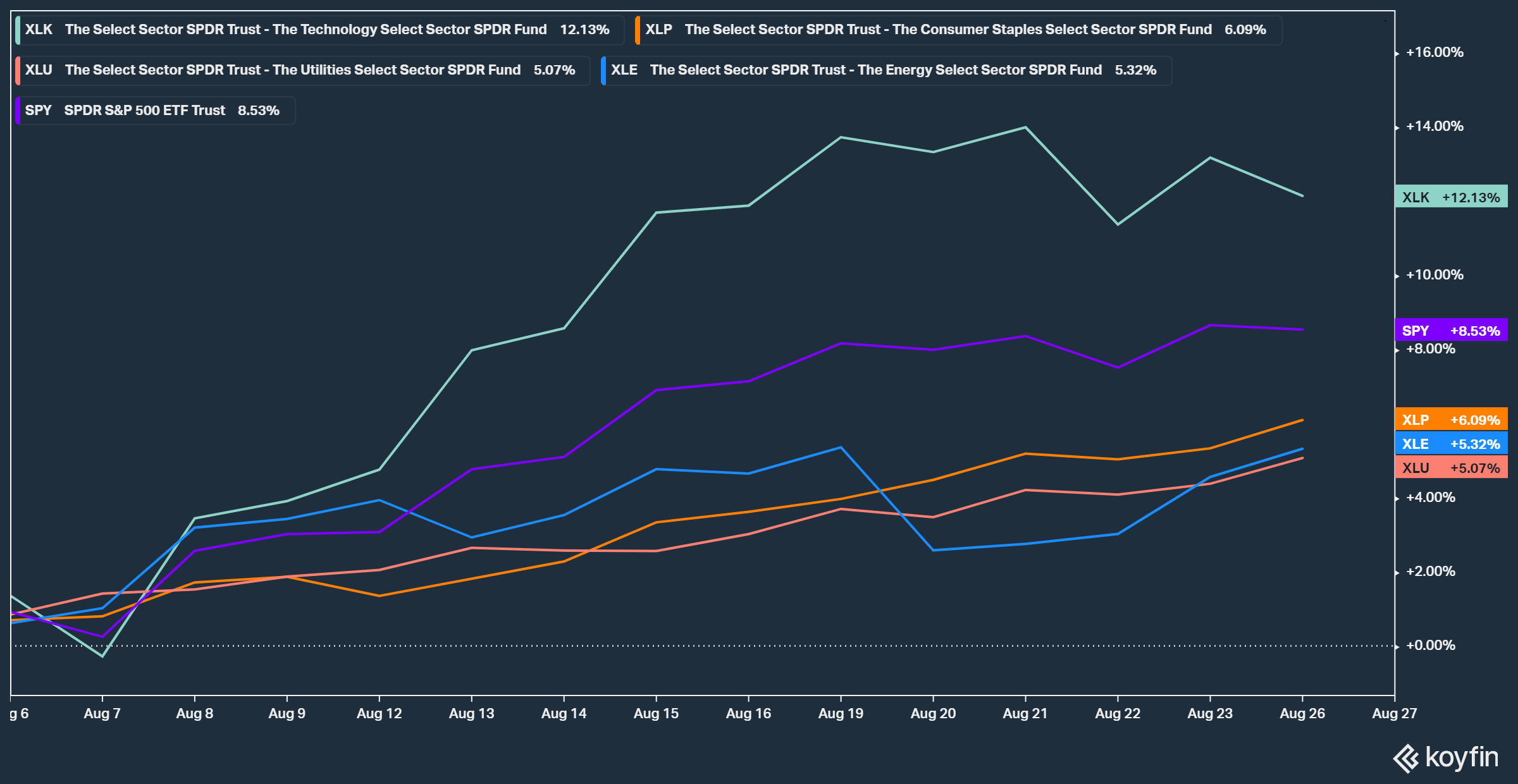Select the XLE Energy Select Sector legend entry
The image size is (1518, 784).
(x=885, y=70)
